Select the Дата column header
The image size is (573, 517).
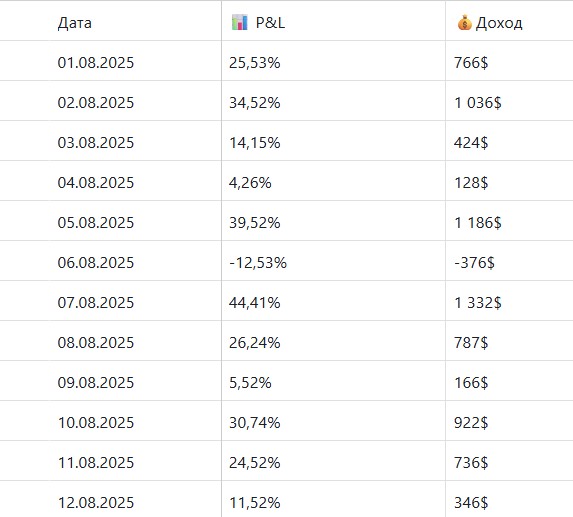click(x=75, y=23)
